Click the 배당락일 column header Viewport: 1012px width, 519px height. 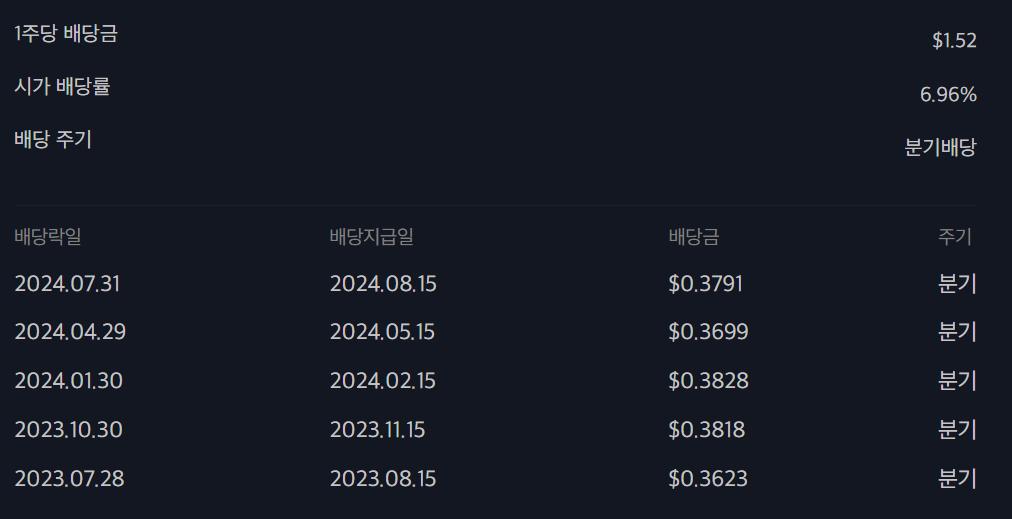pyautogui.click(x=48, y=236)
